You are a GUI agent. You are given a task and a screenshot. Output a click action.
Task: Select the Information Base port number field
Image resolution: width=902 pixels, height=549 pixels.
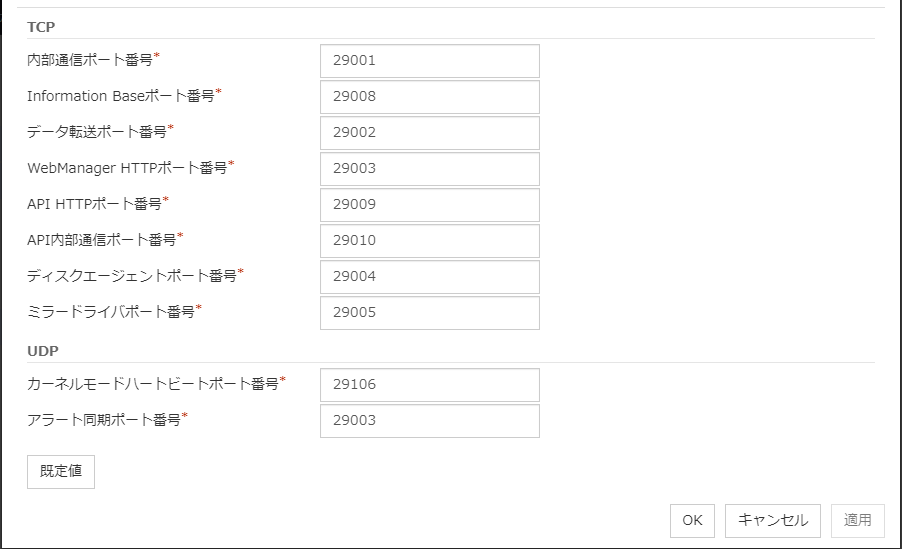tap(429, 96)
